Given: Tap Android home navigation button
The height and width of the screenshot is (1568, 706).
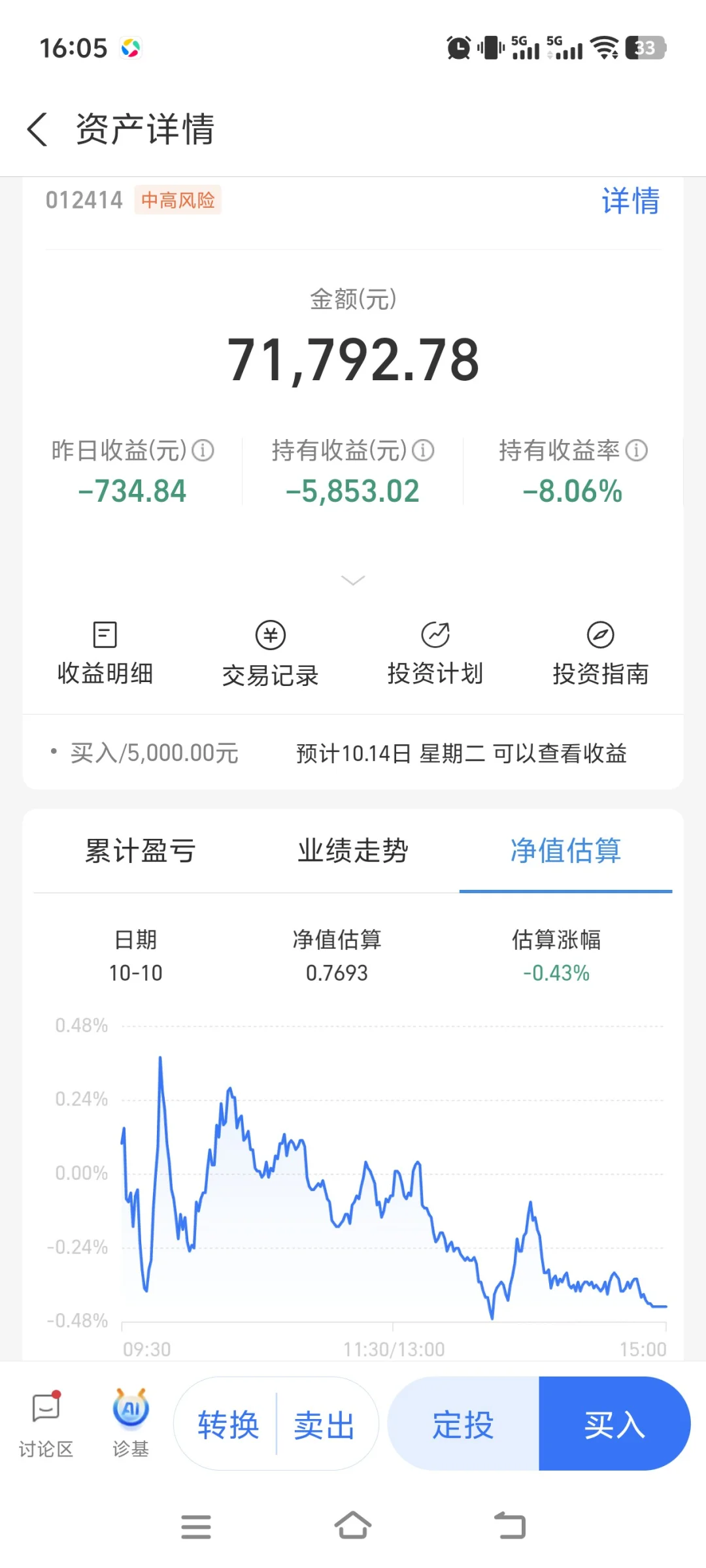Looking at the screenshot, I should [x=353, y=1526].
